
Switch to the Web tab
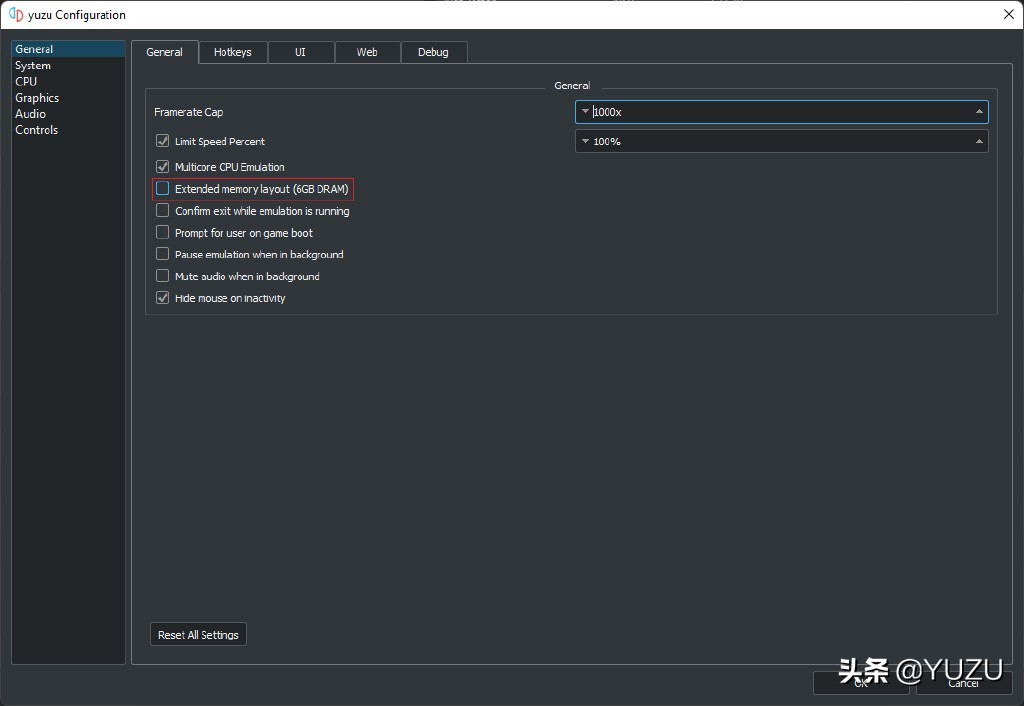[x=367, y=52]
